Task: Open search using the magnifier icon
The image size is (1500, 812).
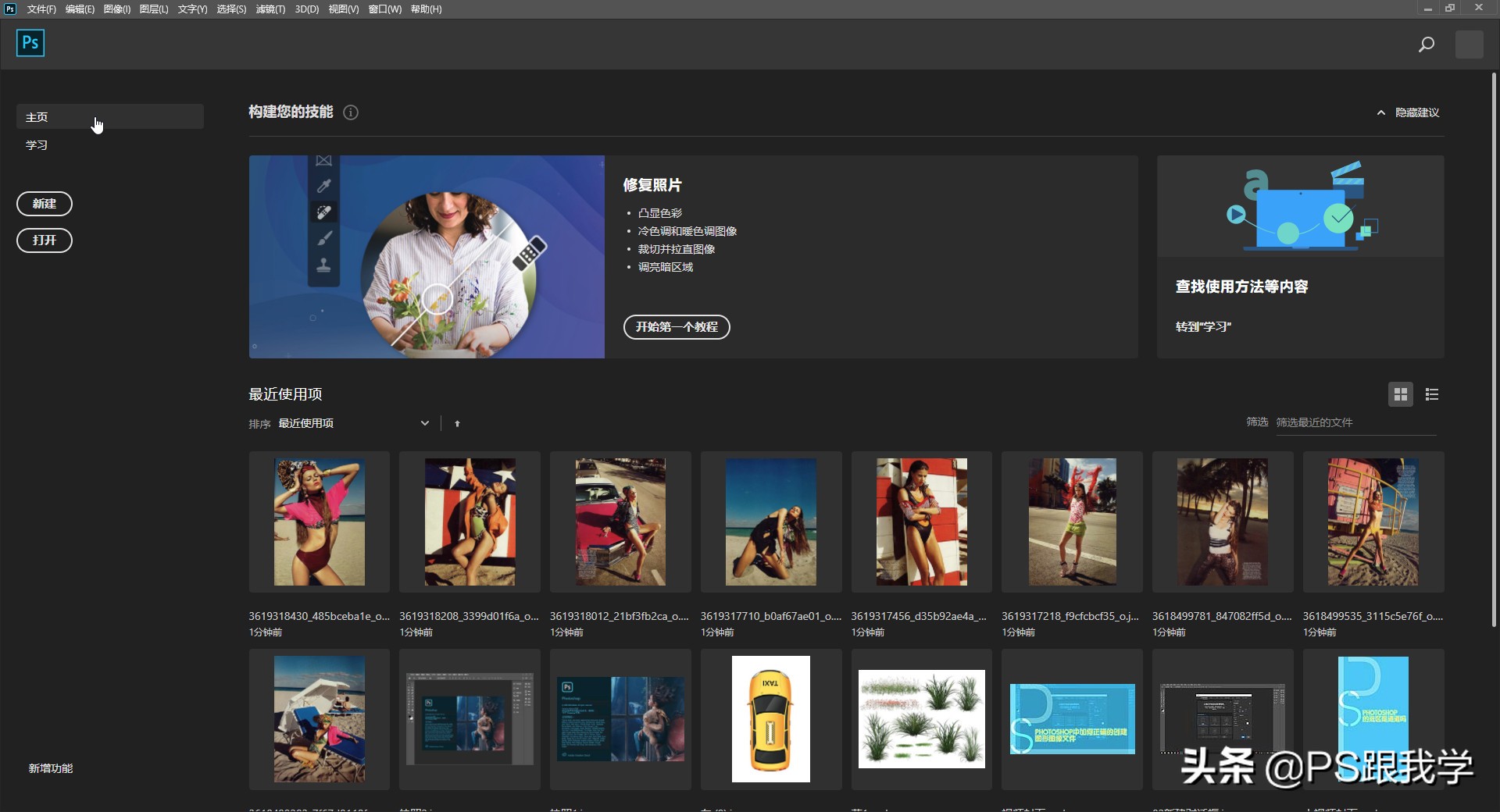Action: 1426,44
